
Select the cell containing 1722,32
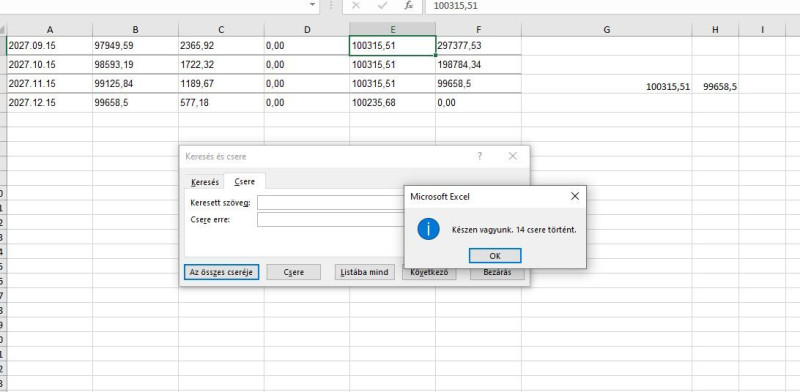point(221,65)
